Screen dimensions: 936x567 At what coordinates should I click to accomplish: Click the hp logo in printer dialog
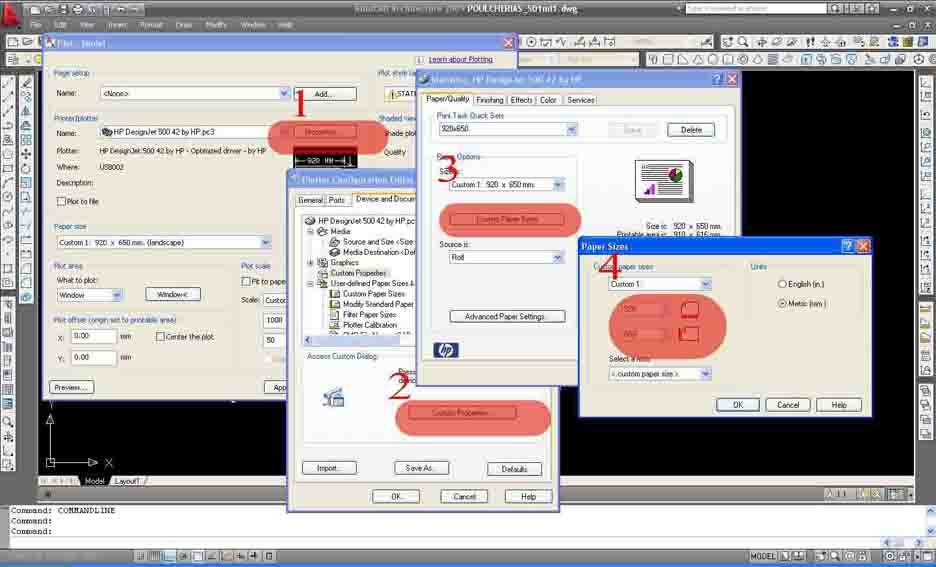tap(446, 350)
